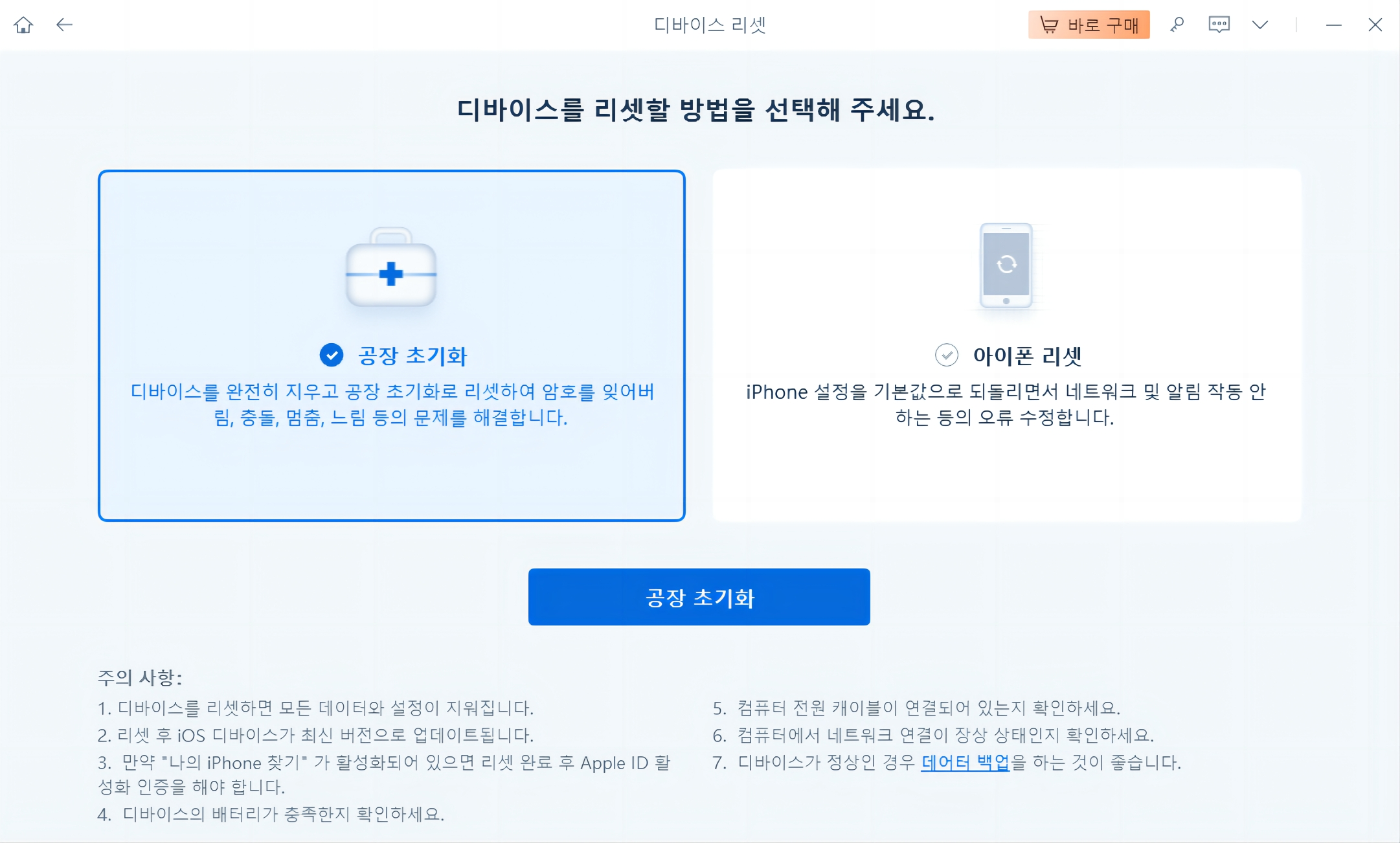Viewport: 1400px width, 843px height.
Task: Click the 바로 구매 buy button
Action: click(x=1089, y=25)
